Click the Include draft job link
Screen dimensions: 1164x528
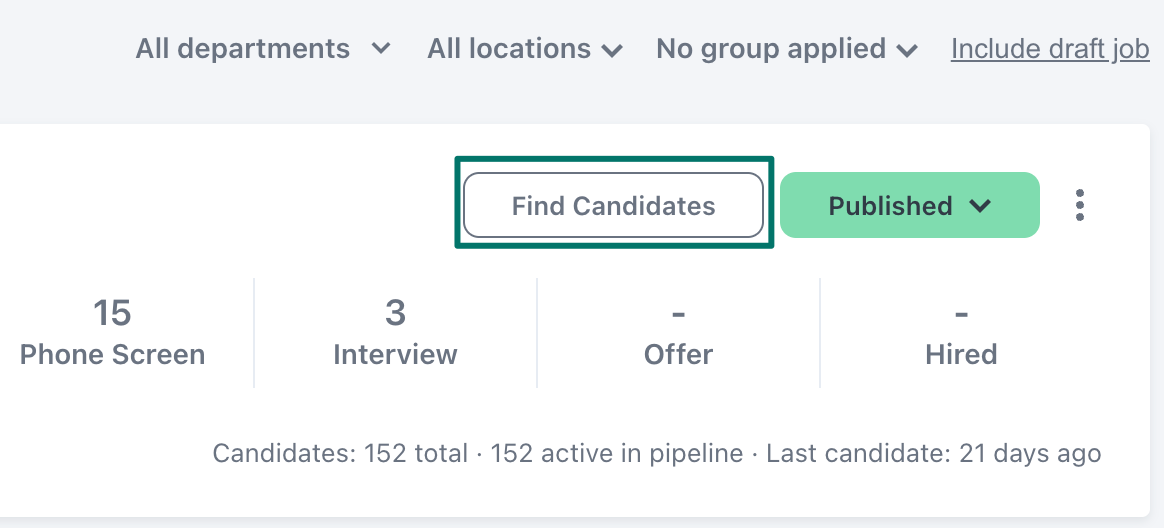1050,49
